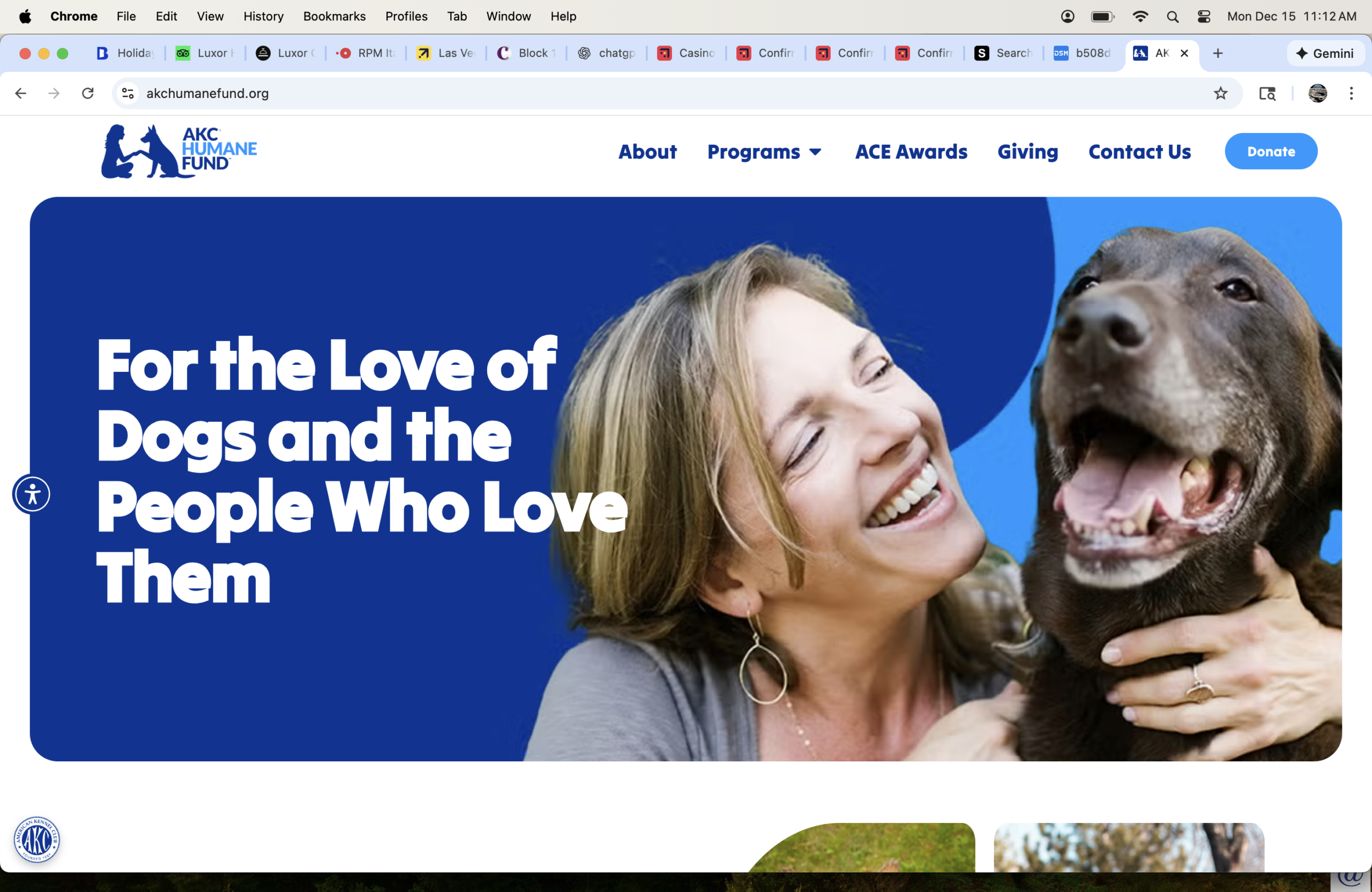Open the site information icon in the address bar
The height and width of the screenshot is (892, 1372).
(x=128, y=93)
